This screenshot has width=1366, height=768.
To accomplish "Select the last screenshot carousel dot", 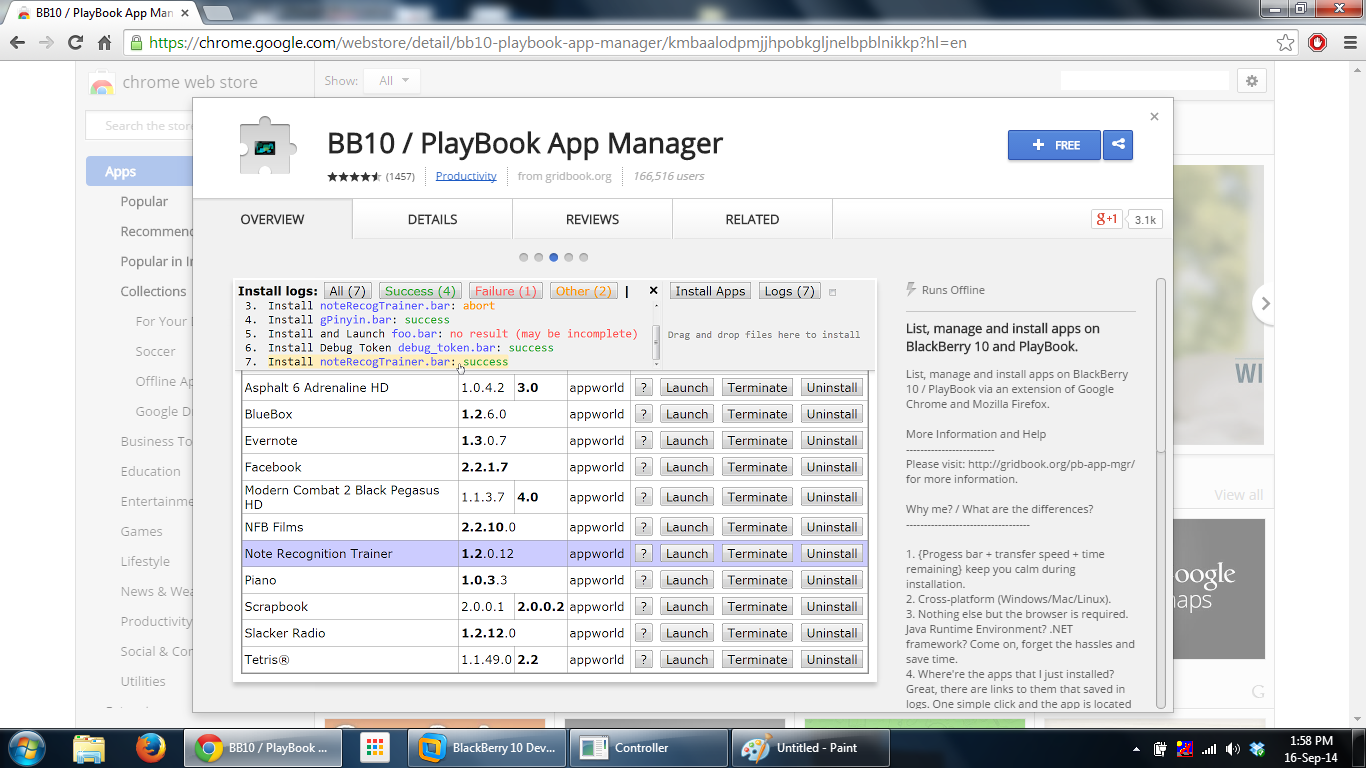I will tap(584, 257).
